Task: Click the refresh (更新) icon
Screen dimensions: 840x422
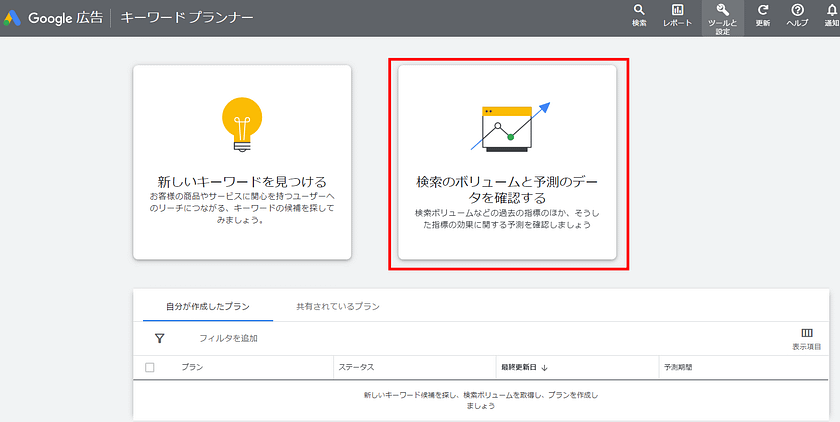Action: [763, 14]
